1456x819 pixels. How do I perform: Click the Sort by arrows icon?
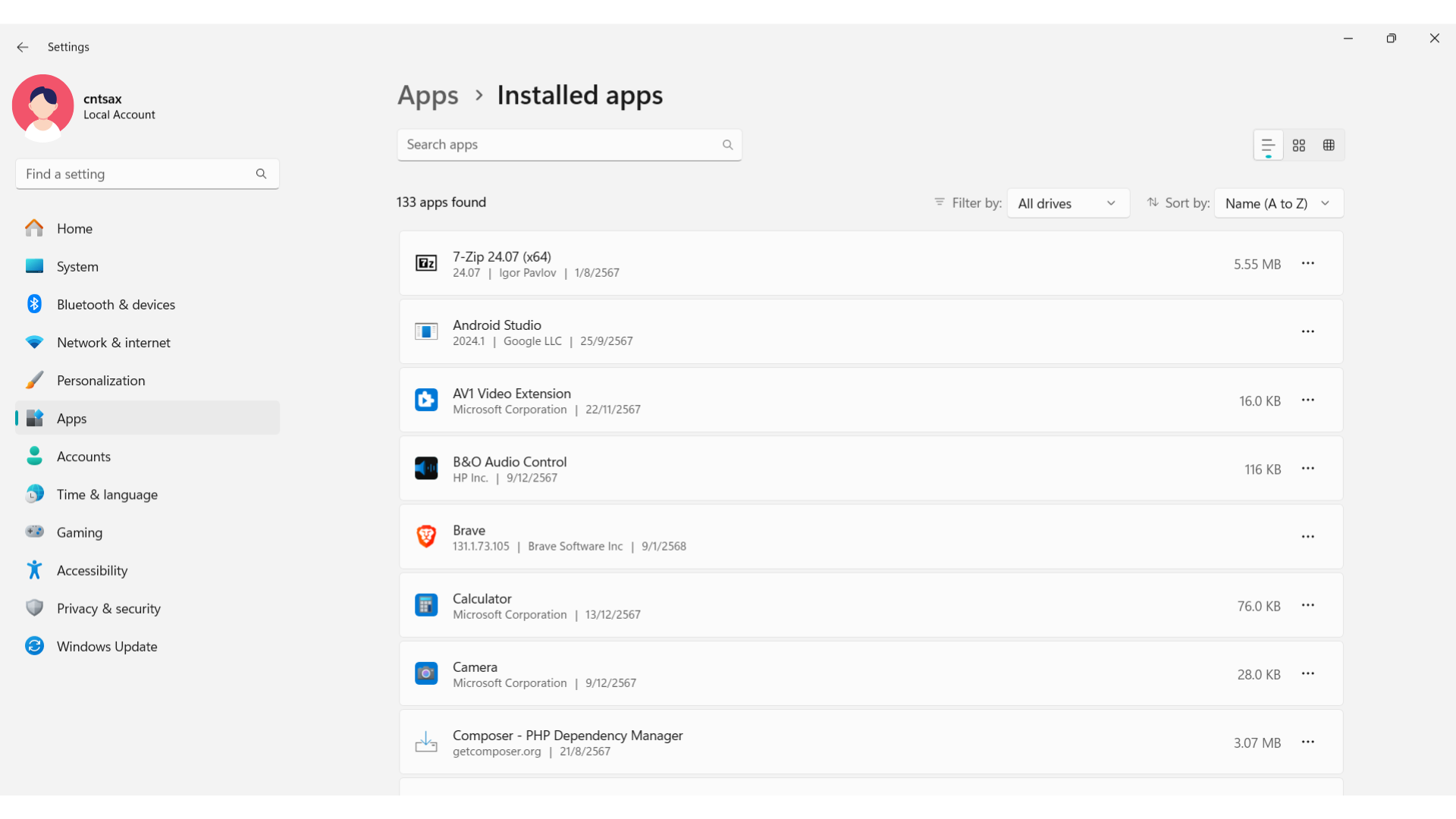pyautogui.click(x=1153, y=202)
